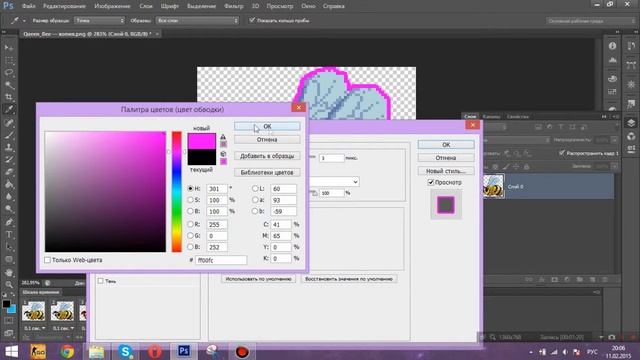Select the H (hue) radio button
Image resolution: width=640 pixels, height=360 pixels.
pos(190,189)
